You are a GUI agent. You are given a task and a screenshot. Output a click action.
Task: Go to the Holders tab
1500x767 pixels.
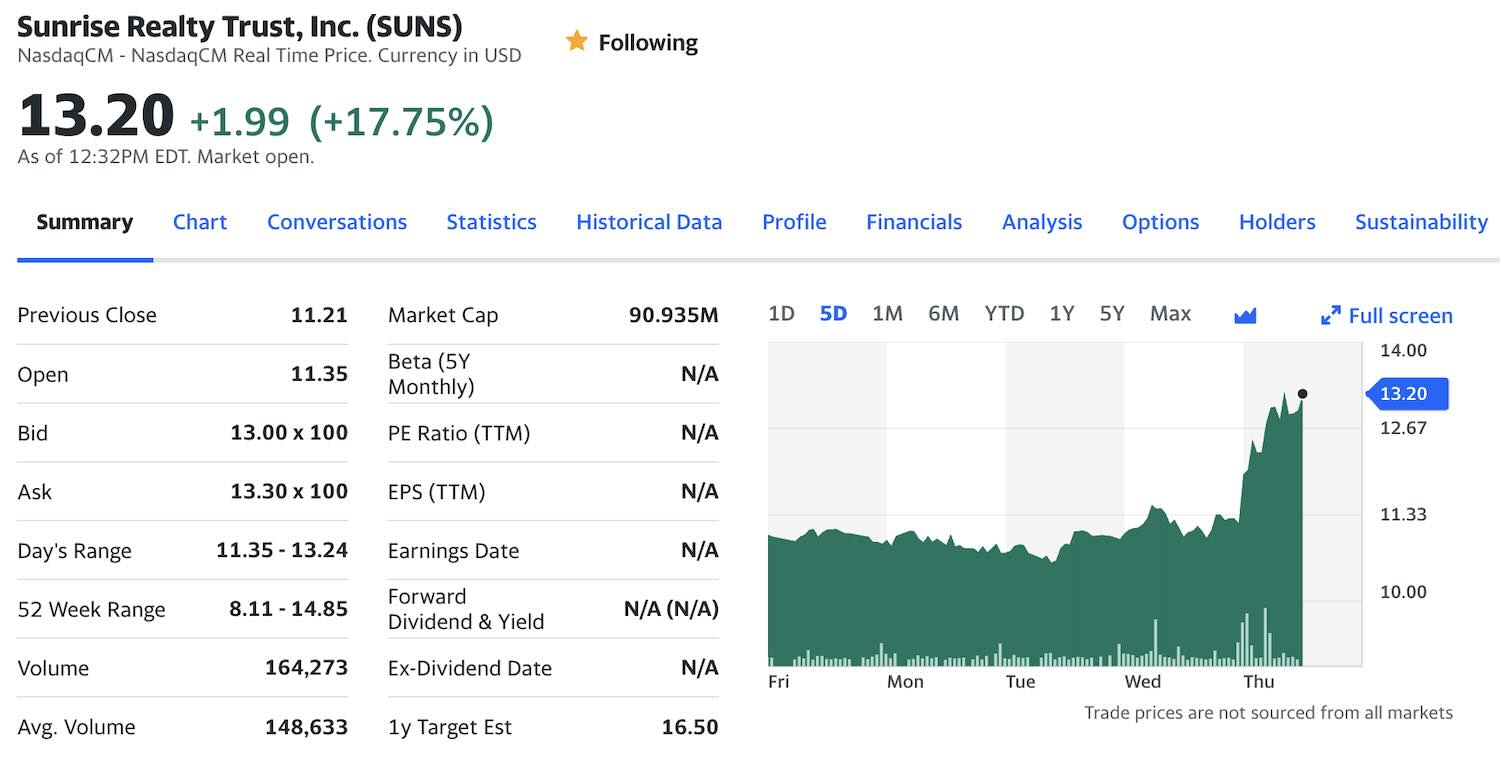pyautogui.click(x=1277, y=222)
